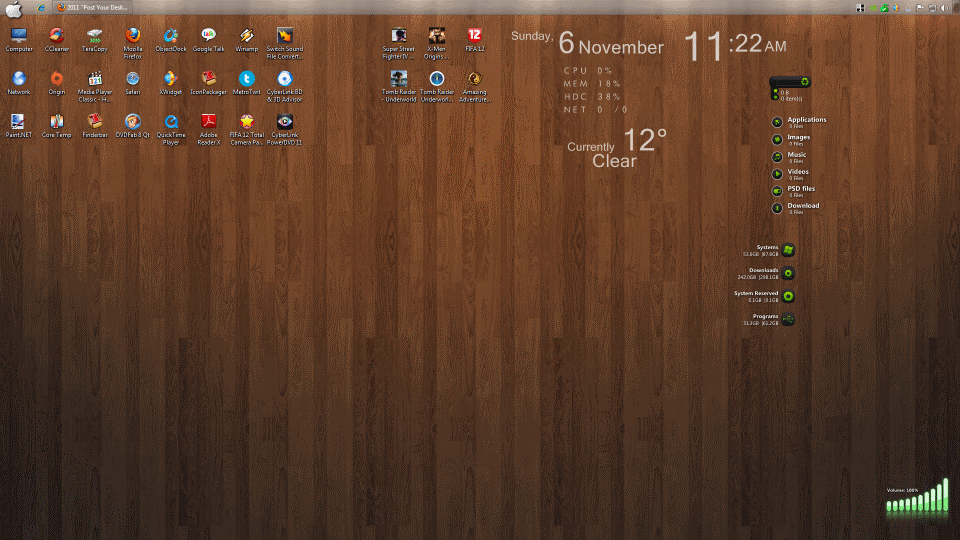Adjust the green volume bars widget
Screen dimensions: 960x540
[917, 500]
